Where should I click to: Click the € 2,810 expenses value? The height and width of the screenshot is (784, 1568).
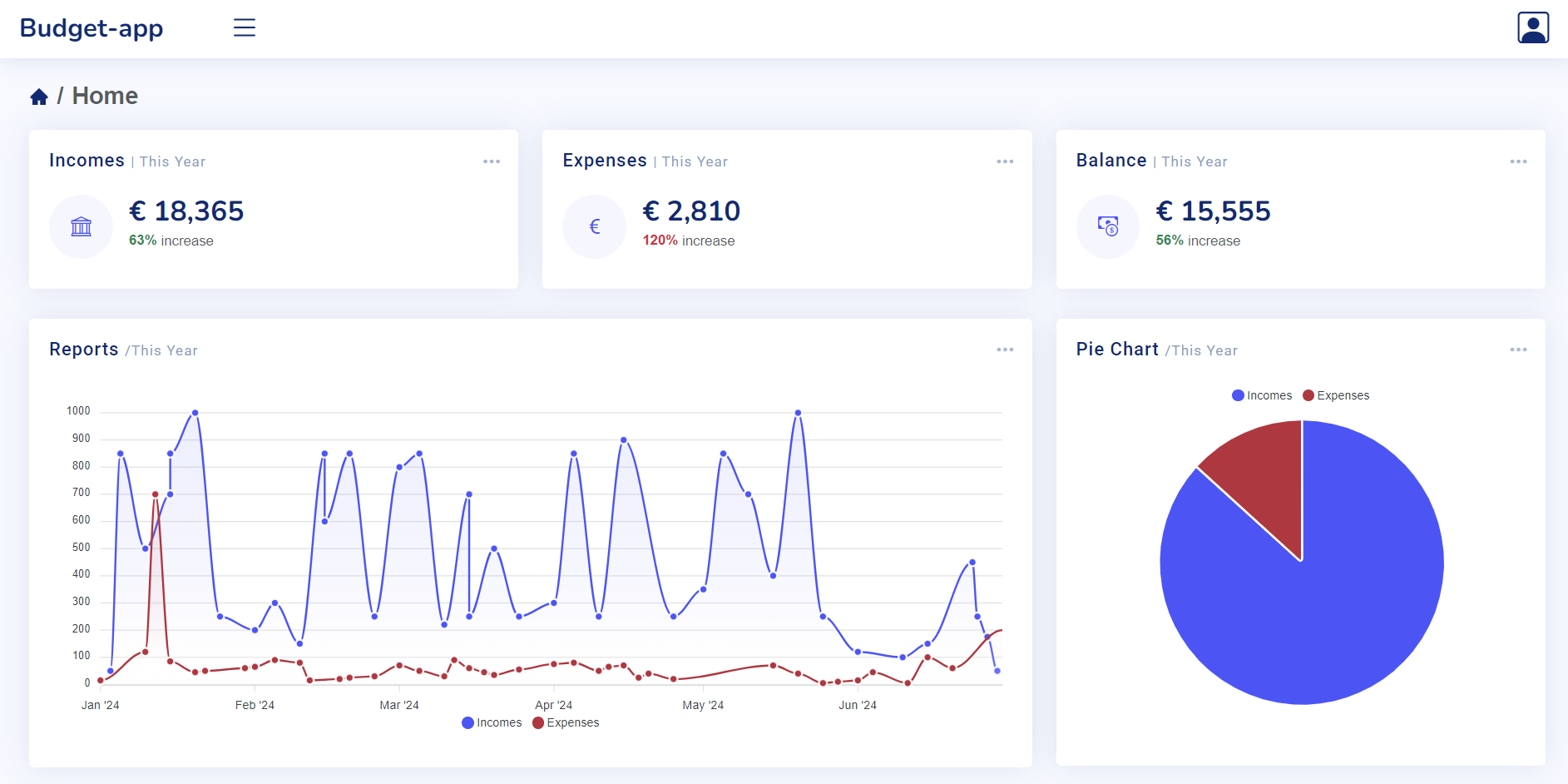[691, 211]
